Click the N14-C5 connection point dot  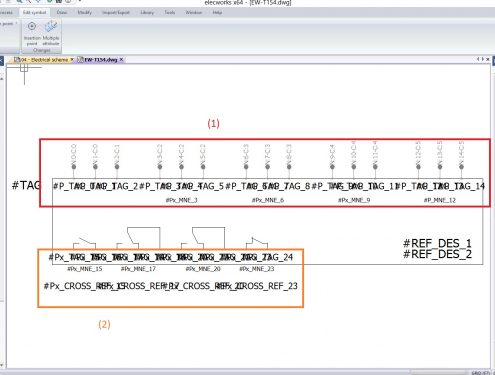pos(461,167)
